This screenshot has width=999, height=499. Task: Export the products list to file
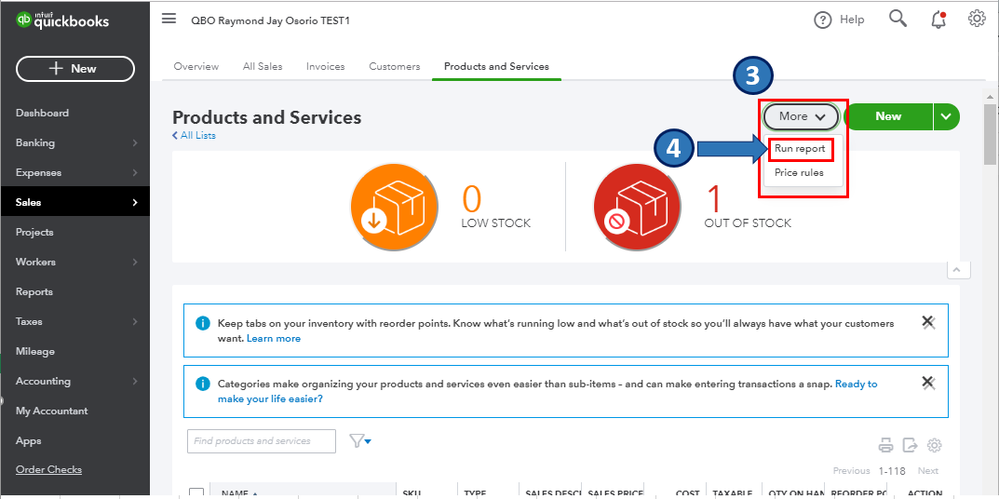coord(910,445)
